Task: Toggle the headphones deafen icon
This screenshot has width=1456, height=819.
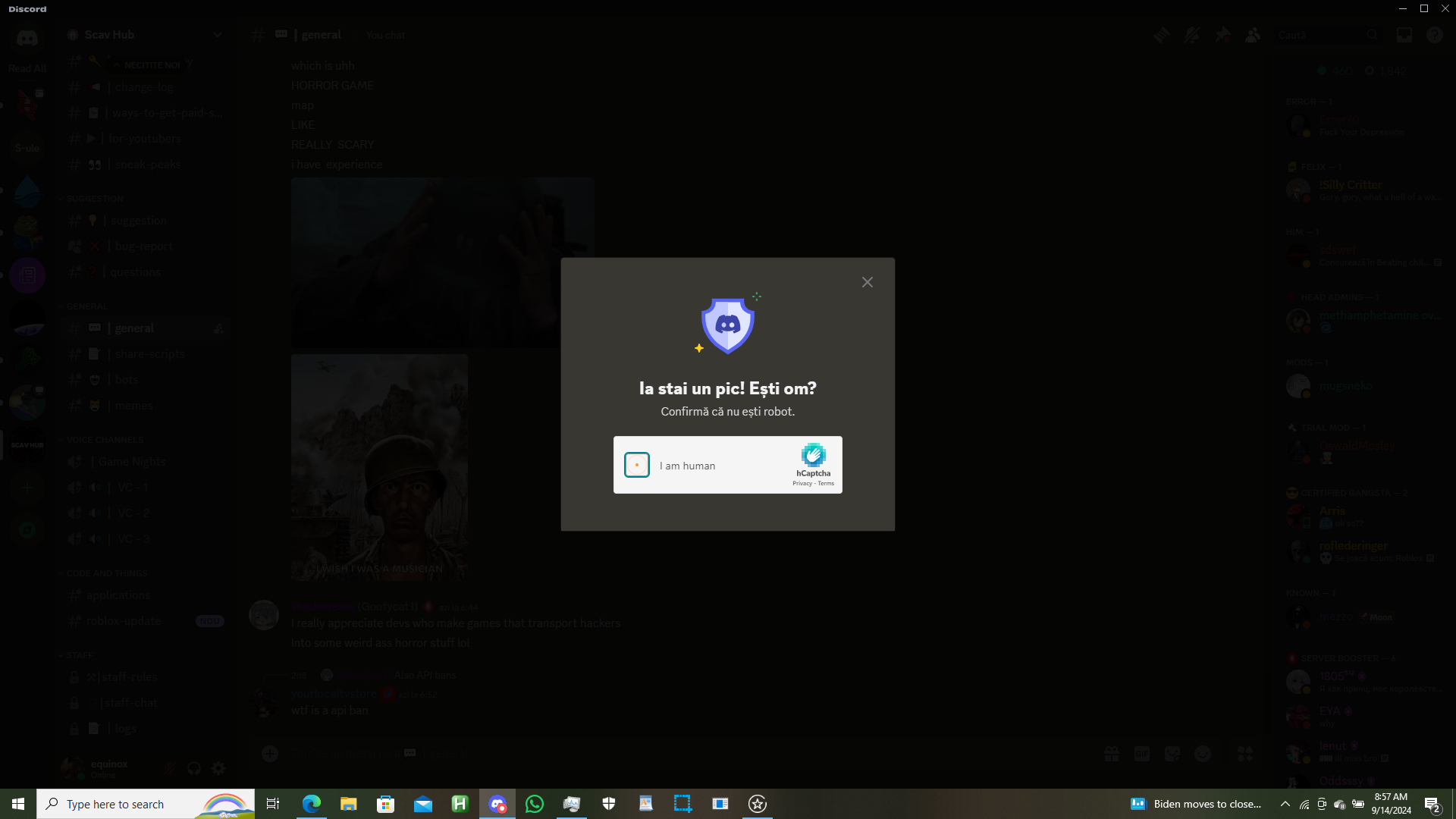Action: coord(194,768)
